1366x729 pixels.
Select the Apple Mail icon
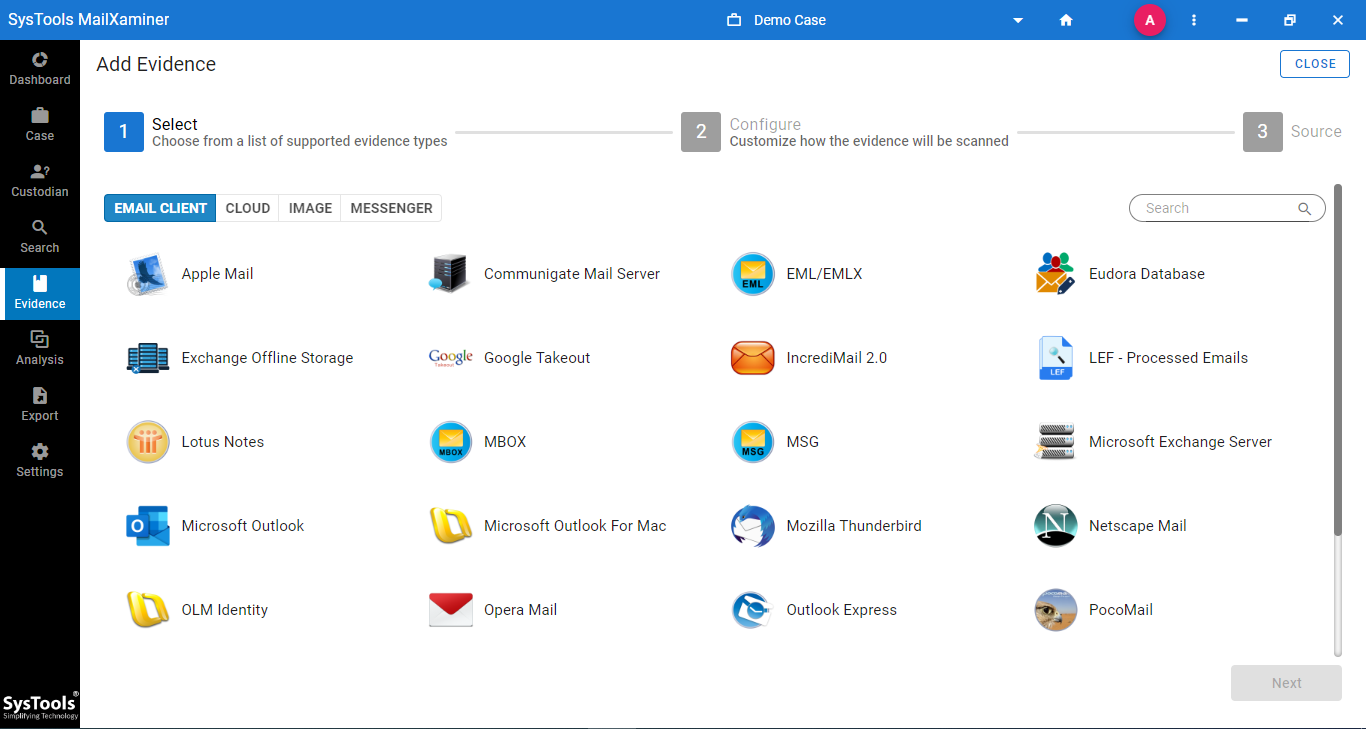click(148, 274)
